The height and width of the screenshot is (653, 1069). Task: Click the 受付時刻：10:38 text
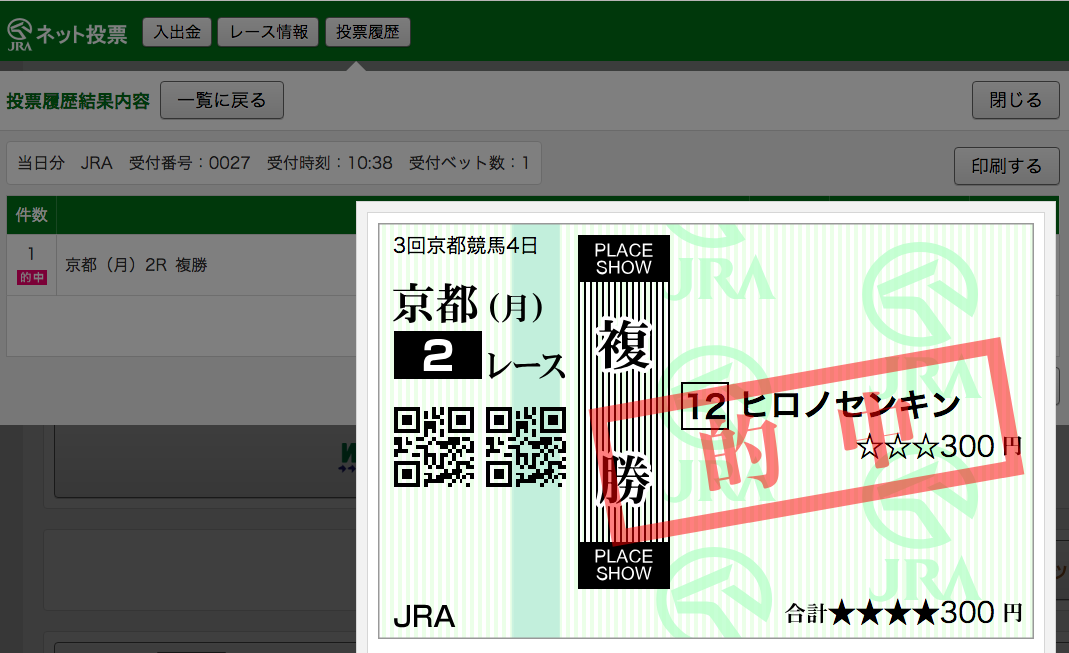pos(329,163)
